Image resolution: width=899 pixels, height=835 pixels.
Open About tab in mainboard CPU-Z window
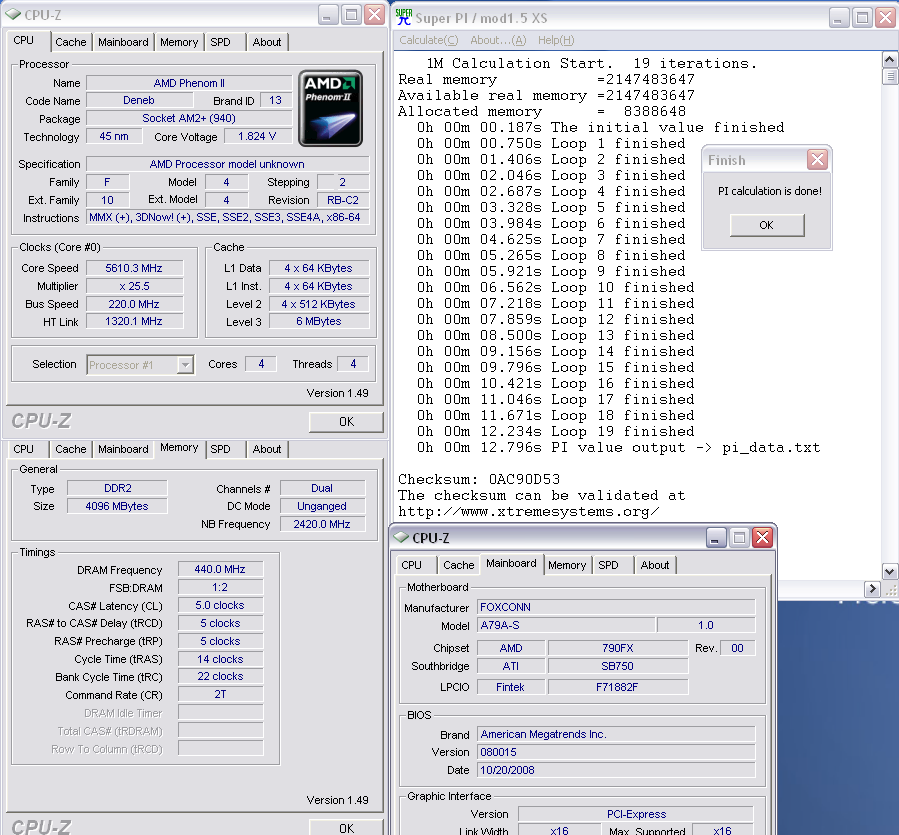[x=655, y=565]
